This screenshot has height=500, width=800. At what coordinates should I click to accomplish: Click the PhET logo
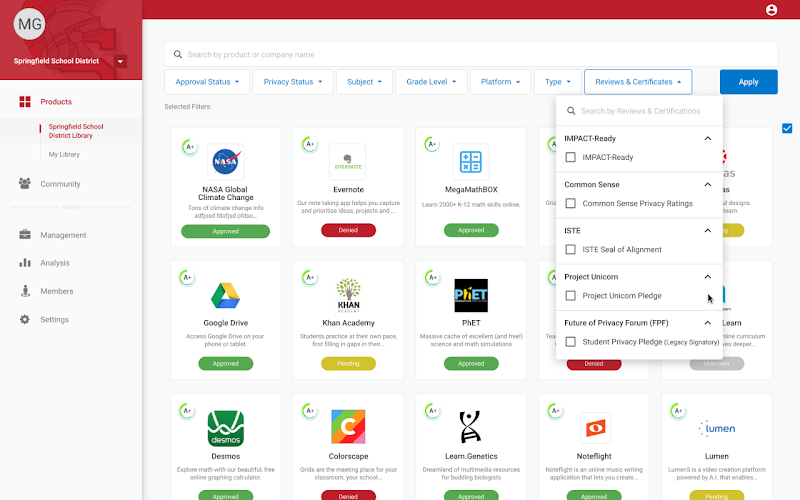click(471, 295)
